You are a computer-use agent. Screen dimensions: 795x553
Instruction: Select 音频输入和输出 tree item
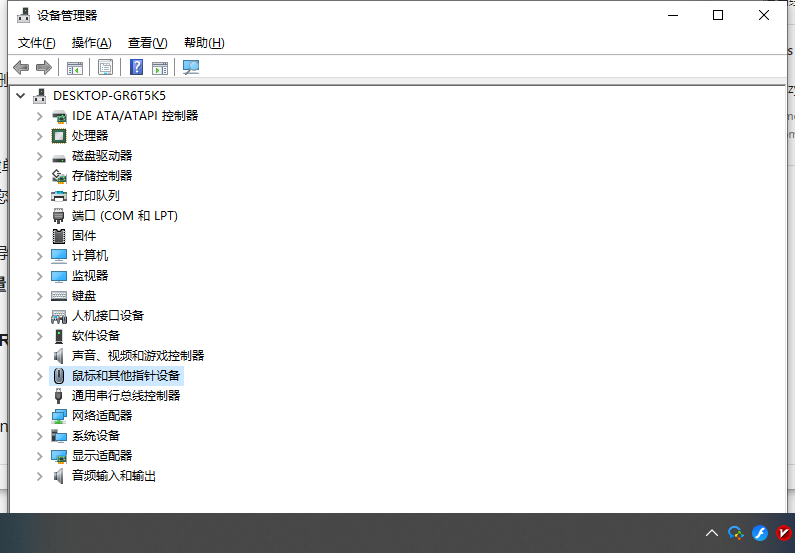click(x=113, y=476)
